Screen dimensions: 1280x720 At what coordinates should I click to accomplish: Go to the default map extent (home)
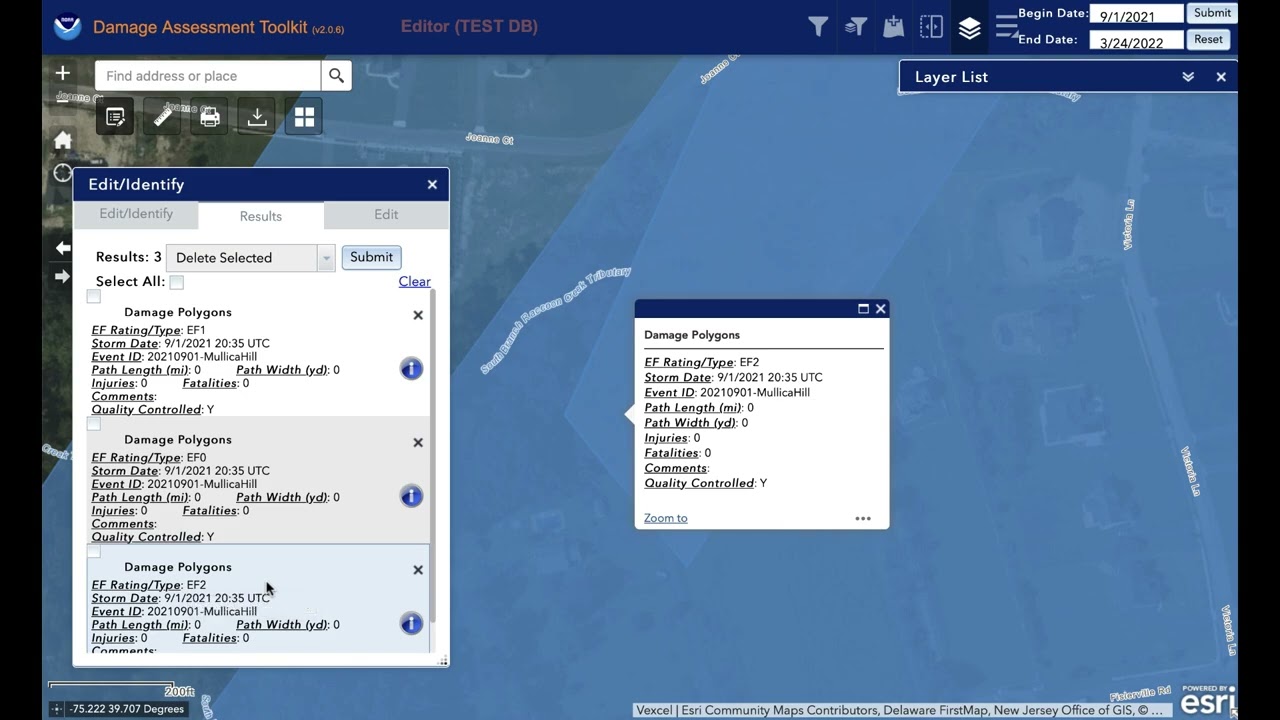tap(63, 140)
